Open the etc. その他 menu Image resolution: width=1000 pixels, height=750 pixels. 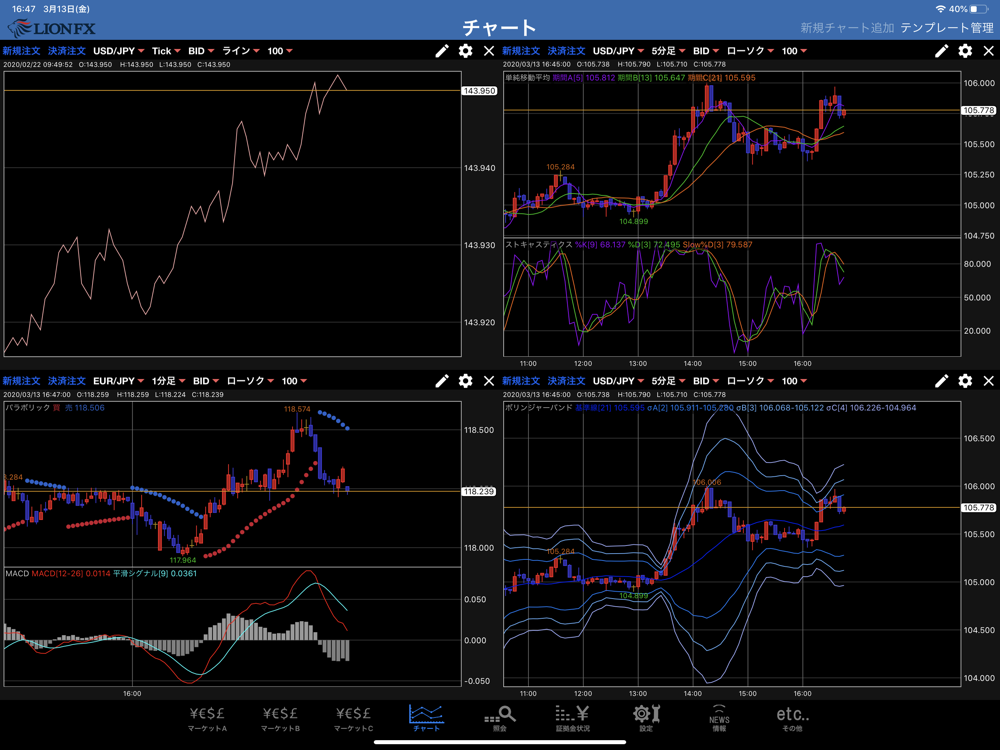(793, 718)
